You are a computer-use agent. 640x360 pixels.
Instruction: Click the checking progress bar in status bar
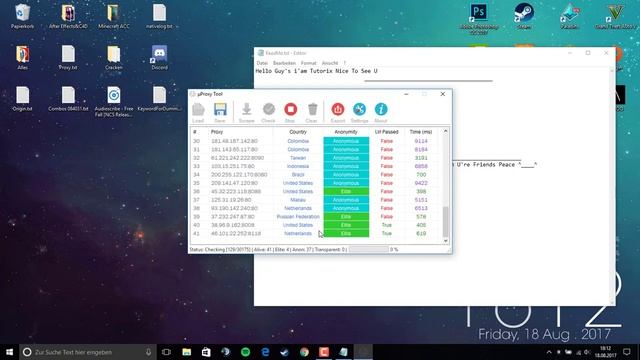pos(369,249)
